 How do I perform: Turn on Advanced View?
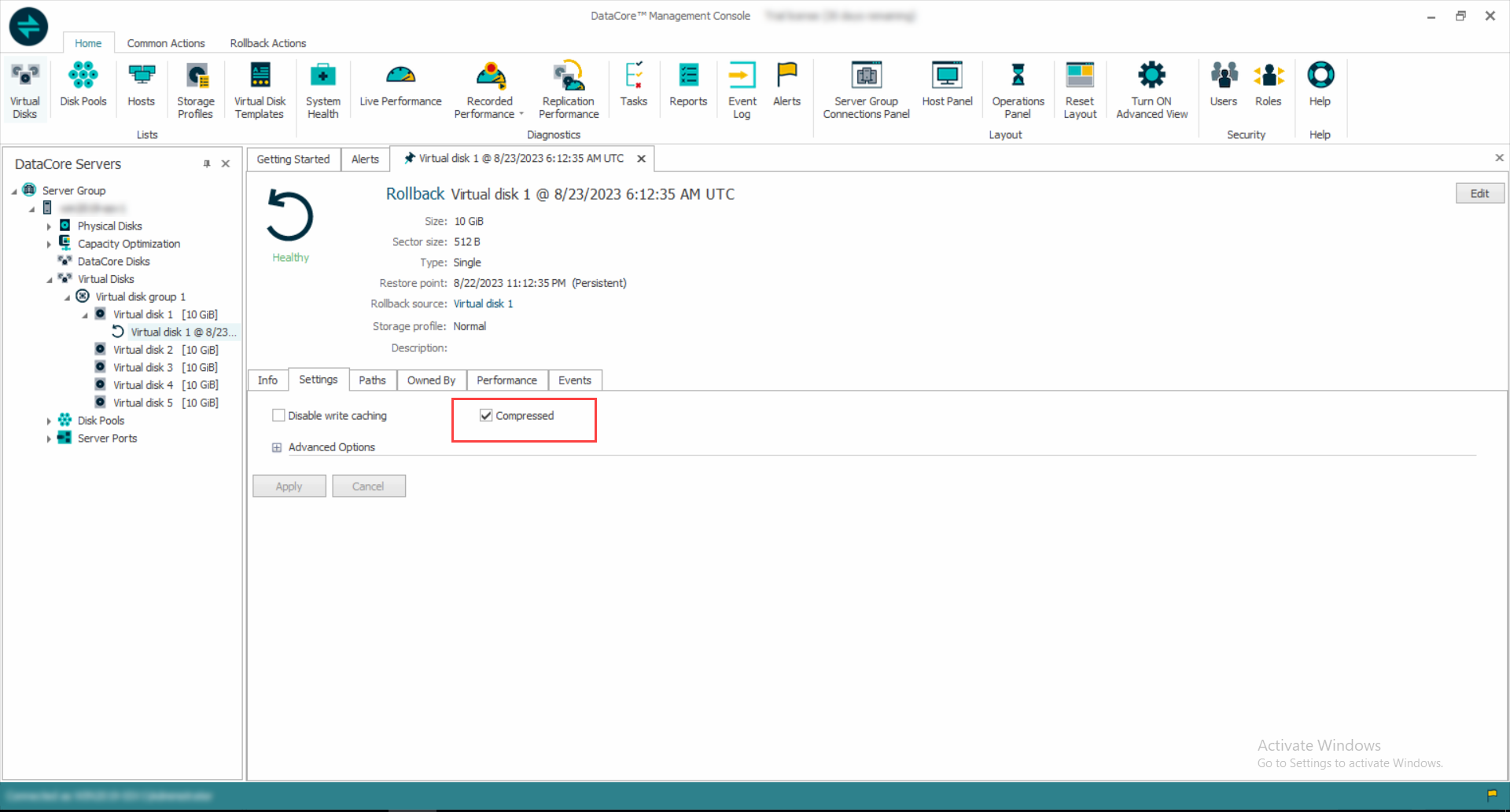pos(1151,90)
